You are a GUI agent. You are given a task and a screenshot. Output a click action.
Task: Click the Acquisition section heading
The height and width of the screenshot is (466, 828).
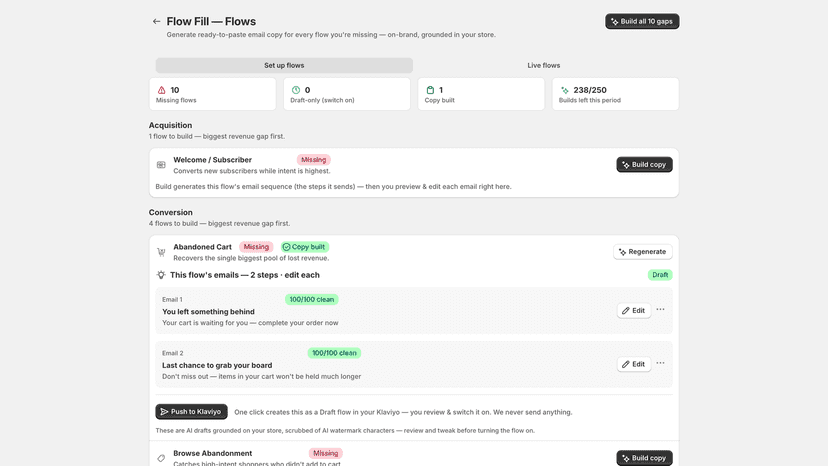pyautogui.click(x=170, y=125)
